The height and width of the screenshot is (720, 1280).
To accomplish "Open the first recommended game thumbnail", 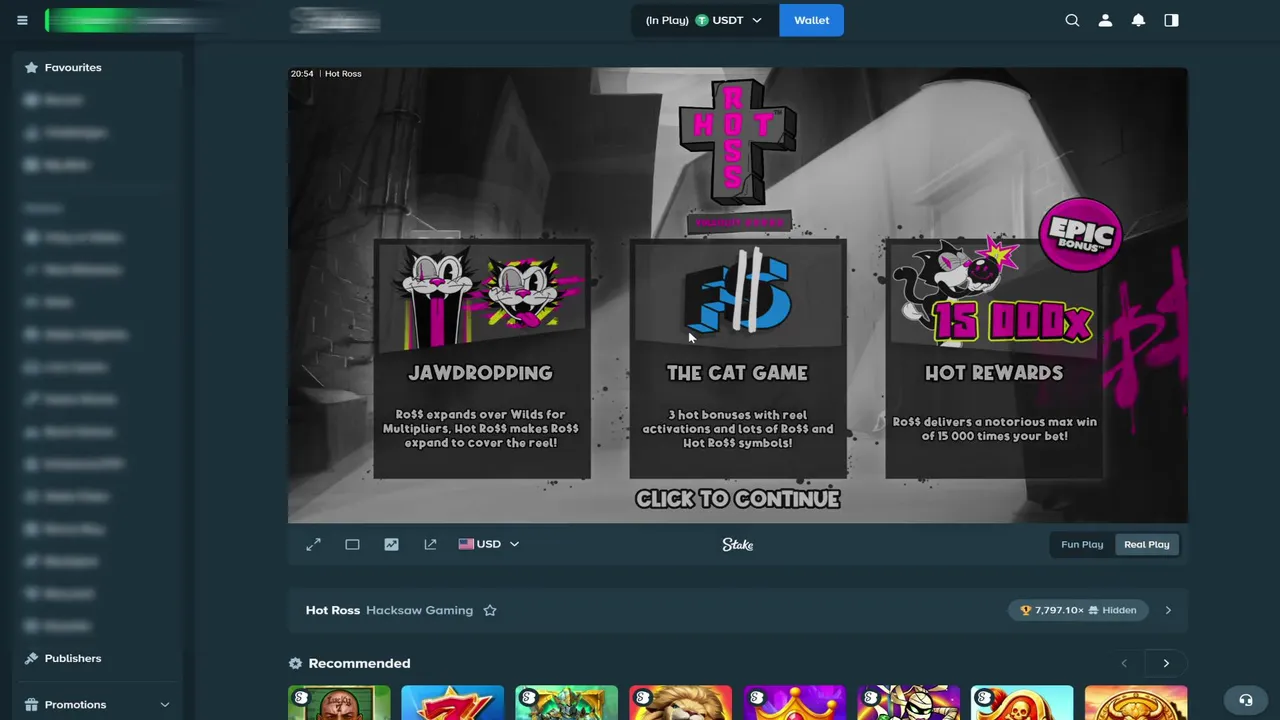I will pos(339,703).
